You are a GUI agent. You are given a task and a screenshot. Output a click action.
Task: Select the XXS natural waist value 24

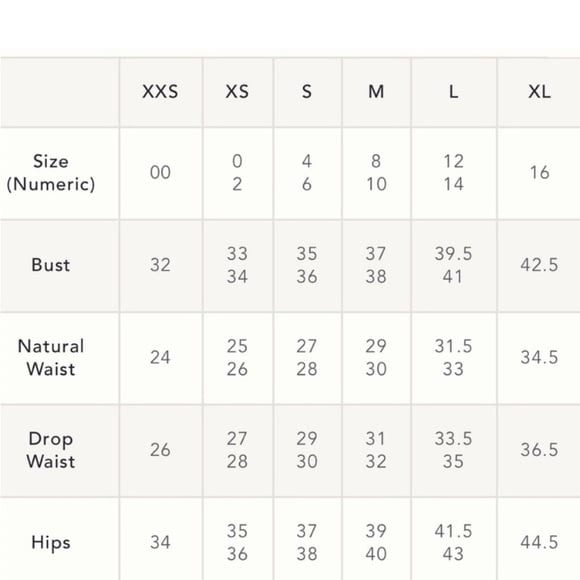[x=160, y=357]
